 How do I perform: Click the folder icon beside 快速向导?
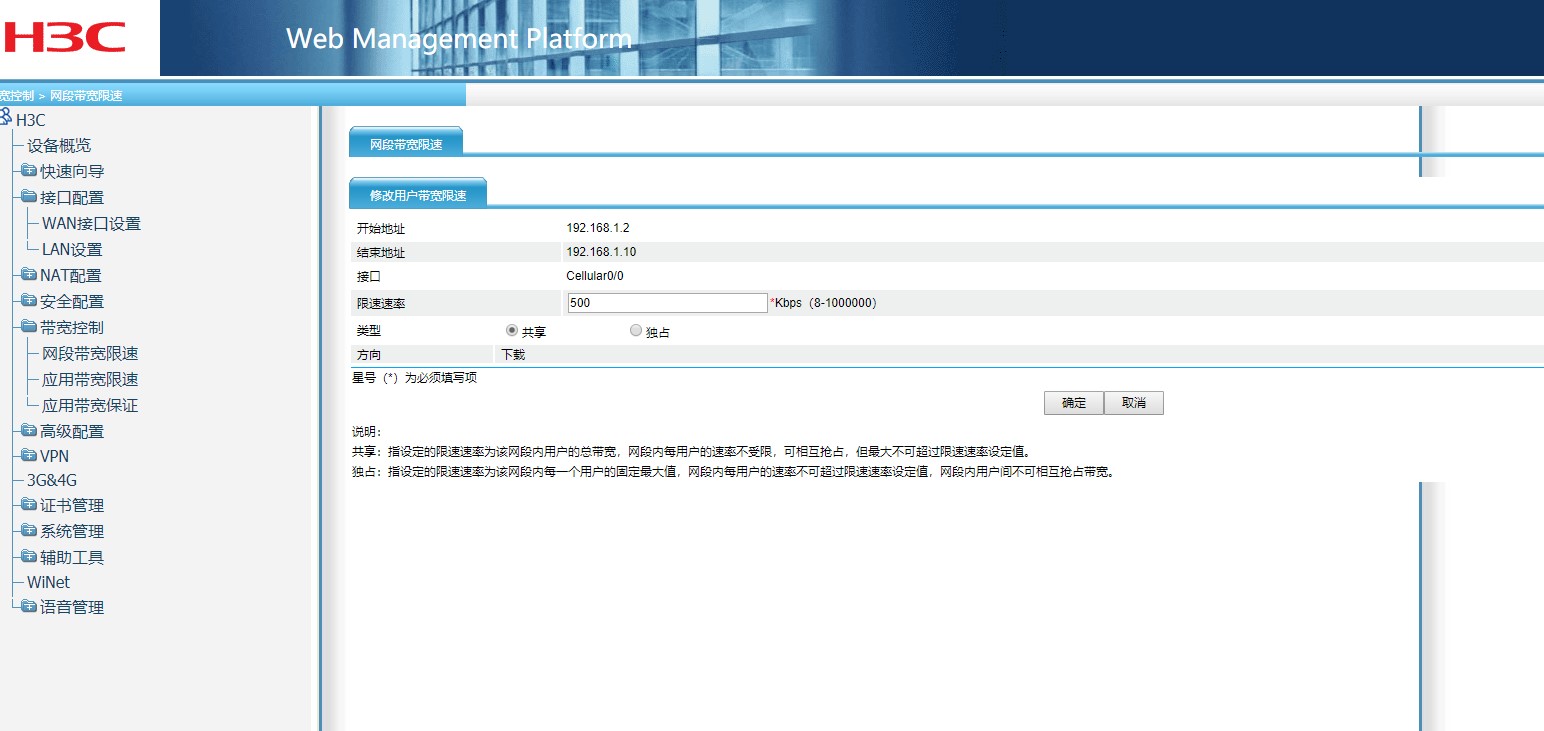point(29,171)
